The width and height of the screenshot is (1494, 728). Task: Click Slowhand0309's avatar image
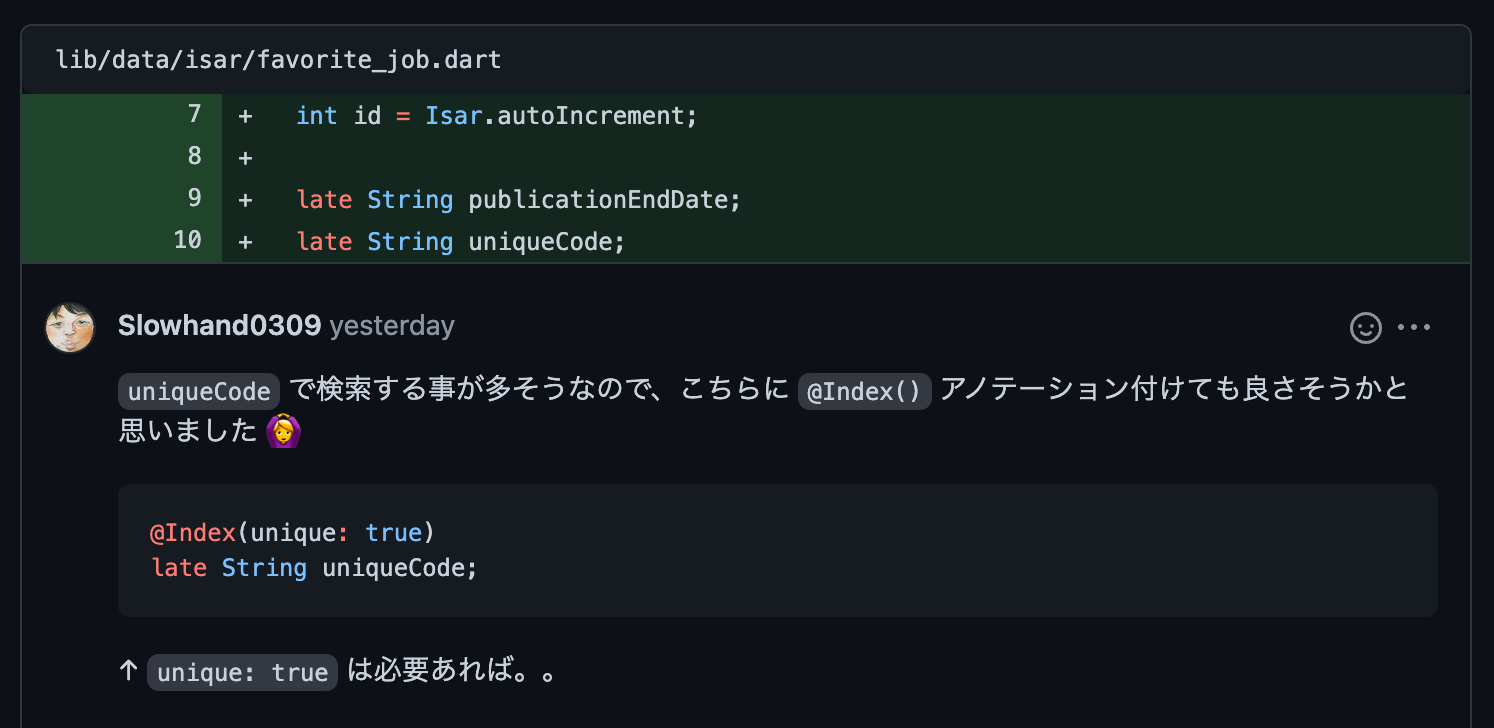[x=70, y=328]
